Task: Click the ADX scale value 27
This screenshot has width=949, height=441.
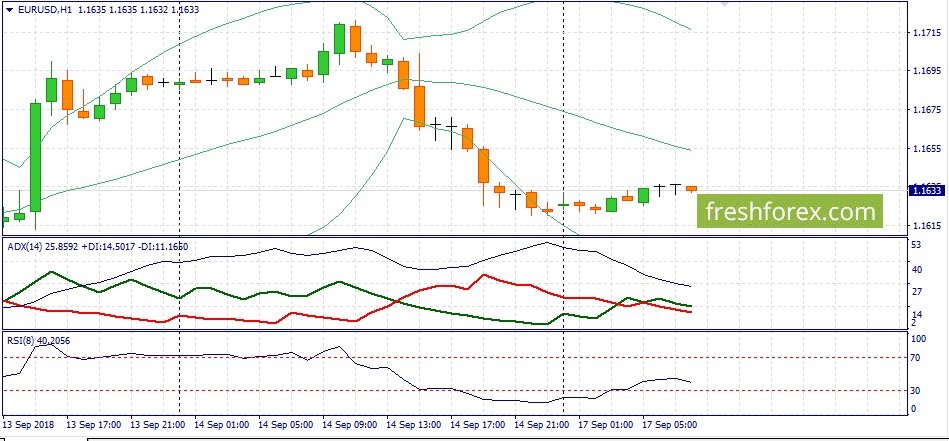Action: click(x=916, y=292)
